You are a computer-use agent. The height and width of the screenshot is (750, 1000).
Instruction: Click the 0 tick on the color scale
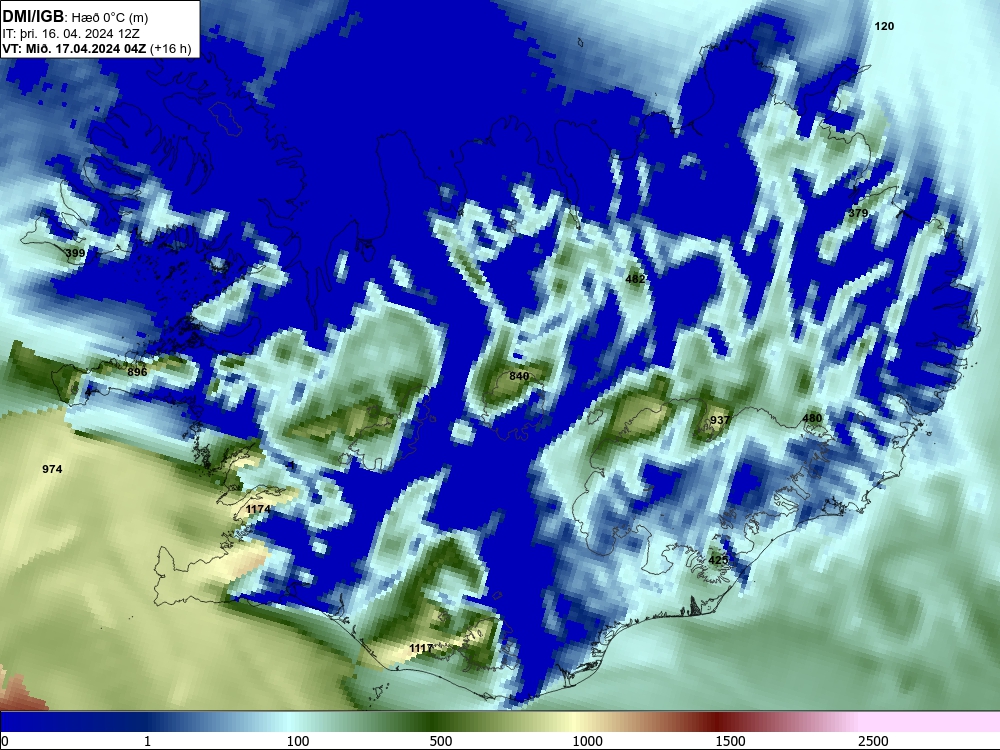click(5, 741)
